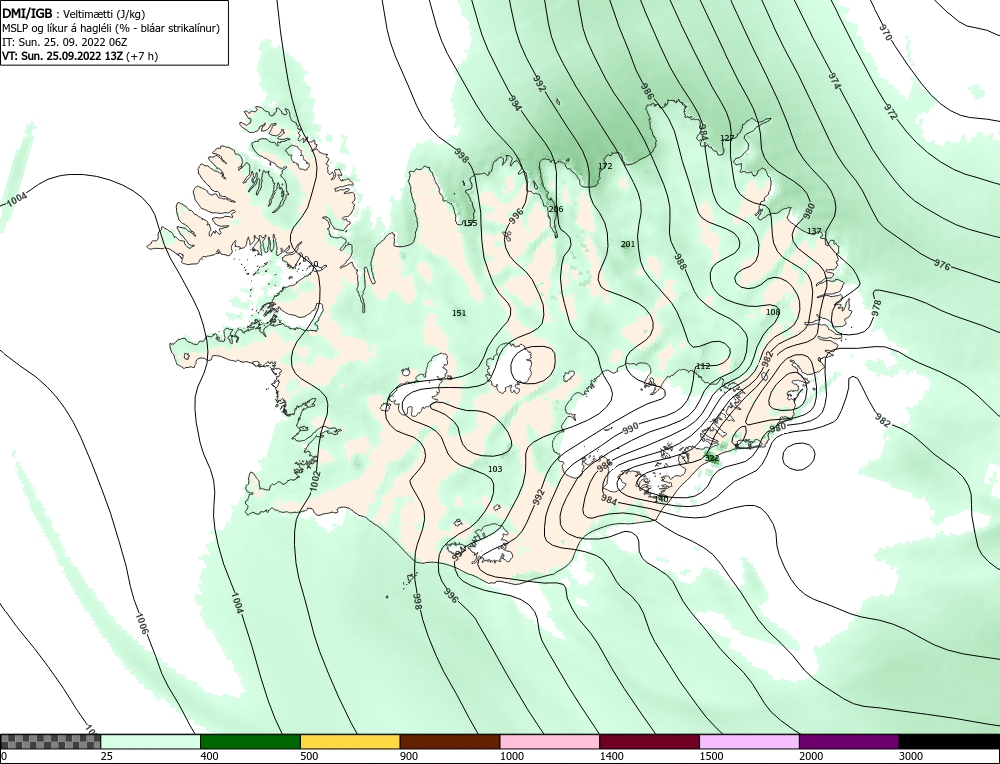Click the legend tick label '500'
The width and height of the screenshot is (1000, 764).
tap(309, 756)
